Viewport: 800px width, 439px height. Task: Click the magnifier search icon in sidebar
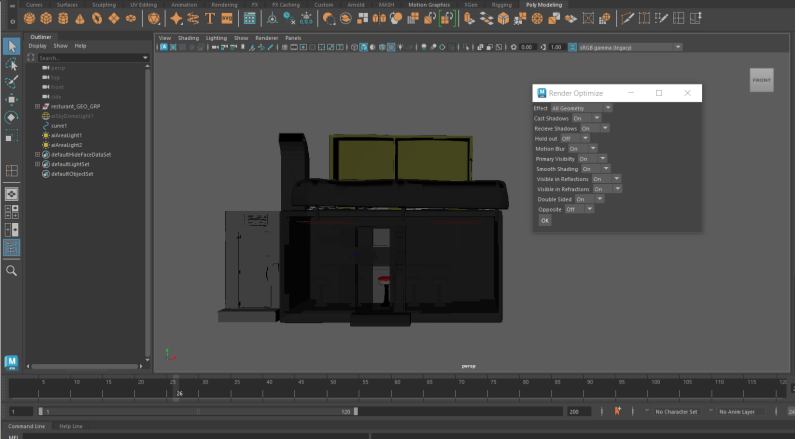[11, 271]
